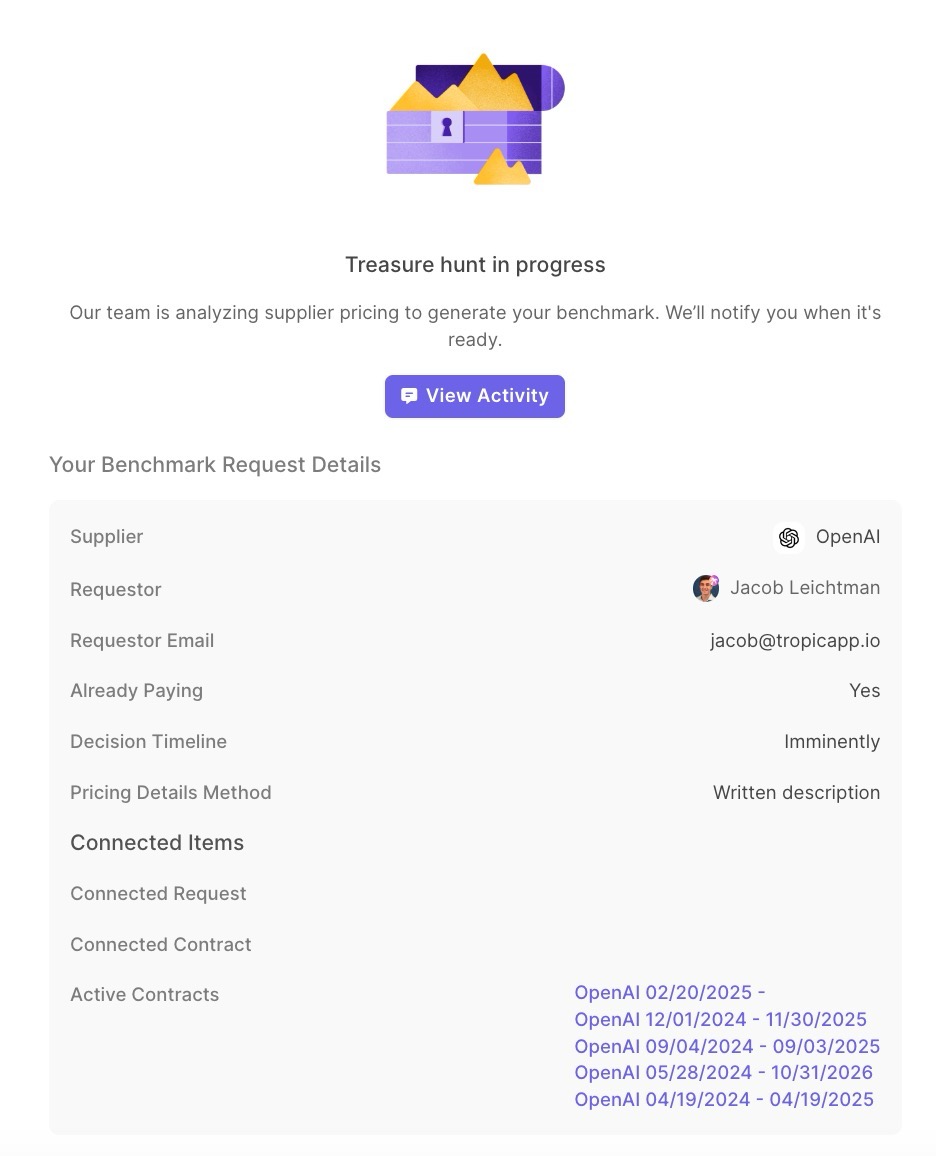Click the treasure chest illustration
936x1156 pixels.
[x=475, y=119]
